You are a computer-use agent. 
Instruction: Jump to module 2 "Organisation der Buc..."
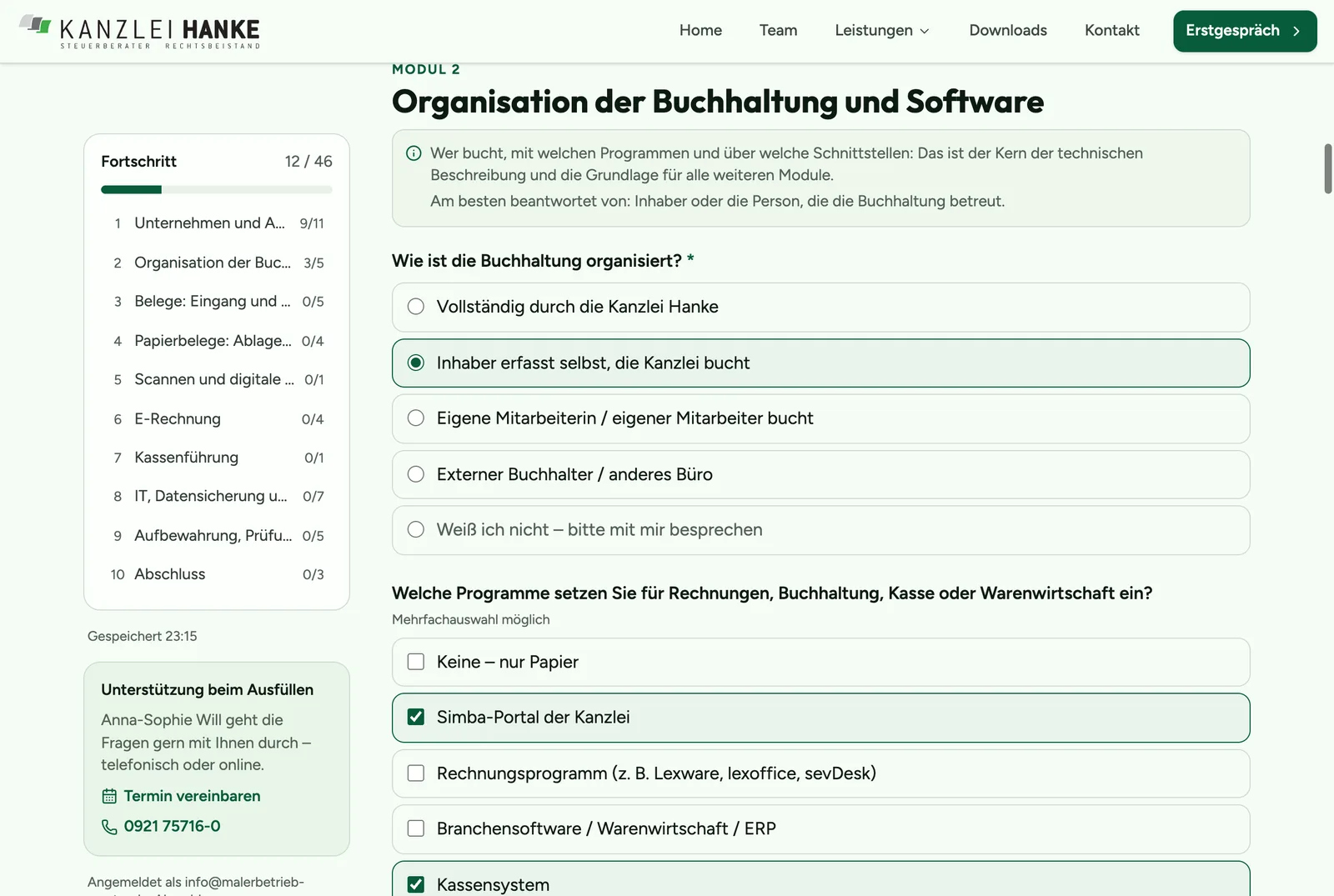pyautogui.click(x=217, y=263)
